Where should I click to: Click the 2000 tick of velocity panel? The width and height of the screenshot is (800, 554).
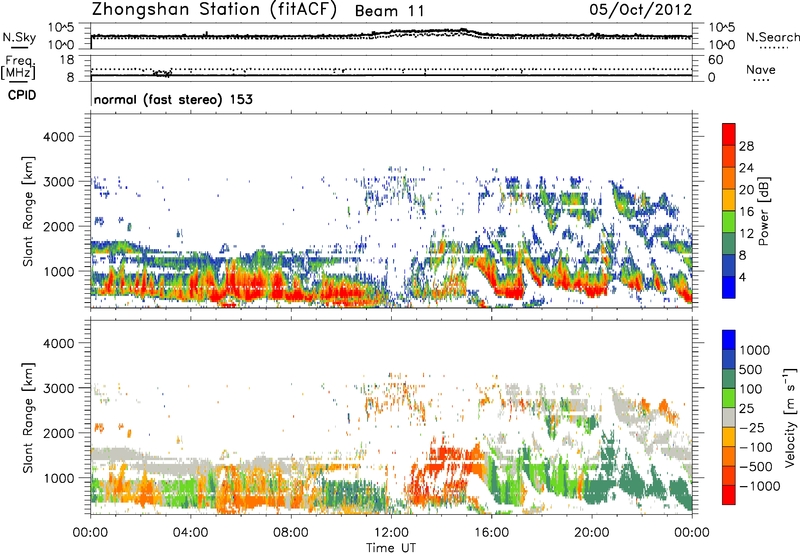[x=58, y=434]
